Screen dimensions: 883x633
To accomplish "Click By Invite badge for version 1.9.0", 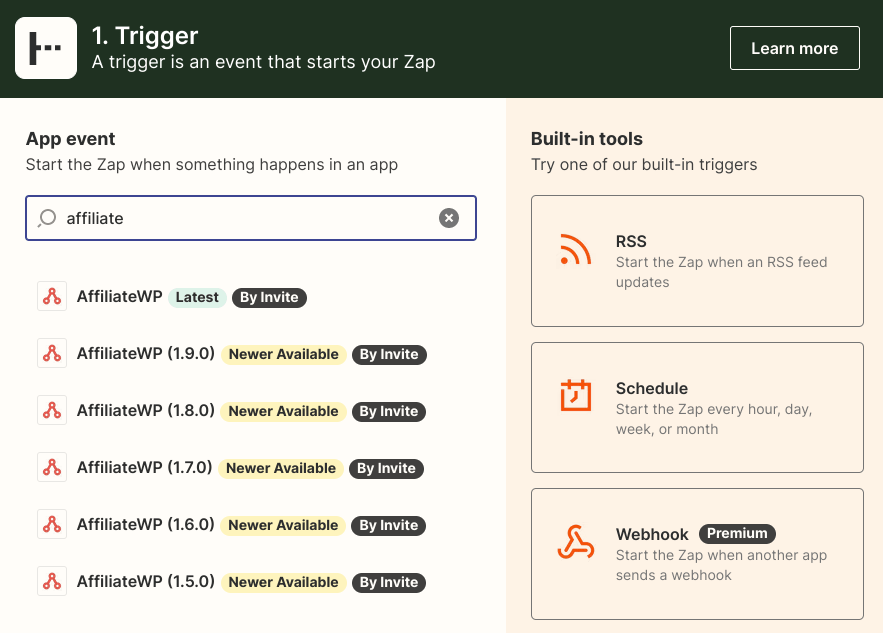I will (x=389, y=354).
